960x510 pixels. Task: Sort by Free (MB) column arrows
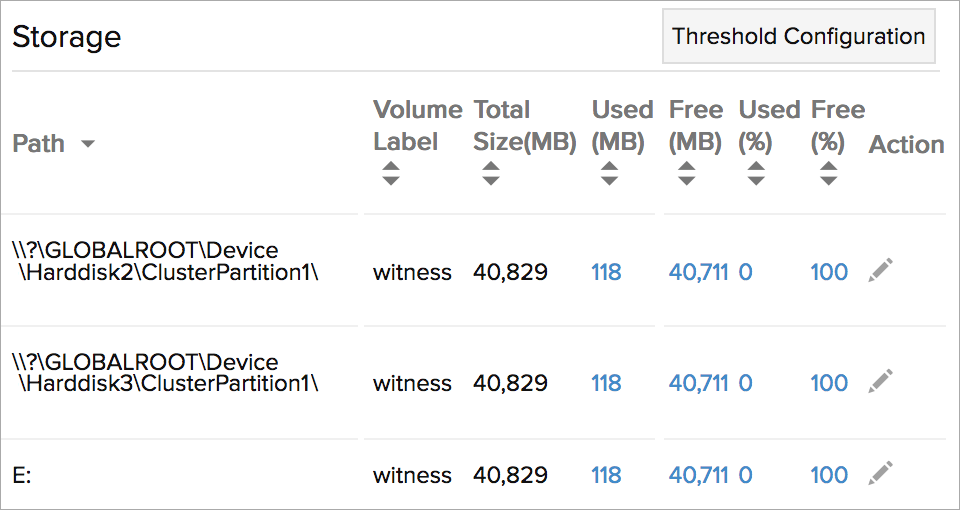coord(686,172)
